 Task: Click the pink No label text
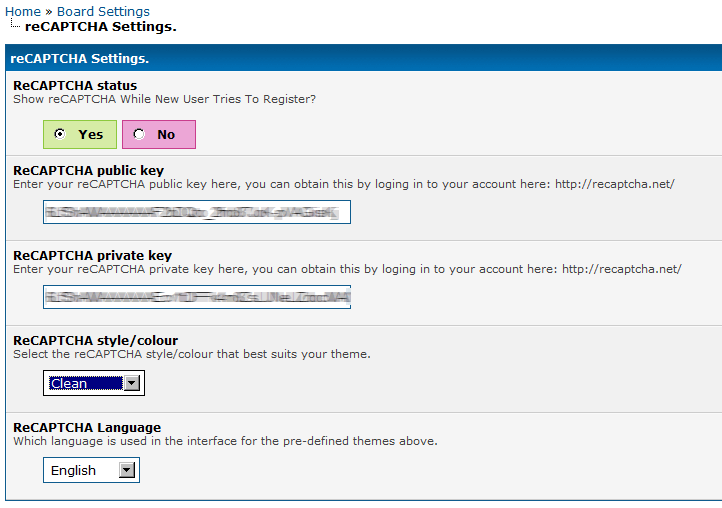pos(166,134)
